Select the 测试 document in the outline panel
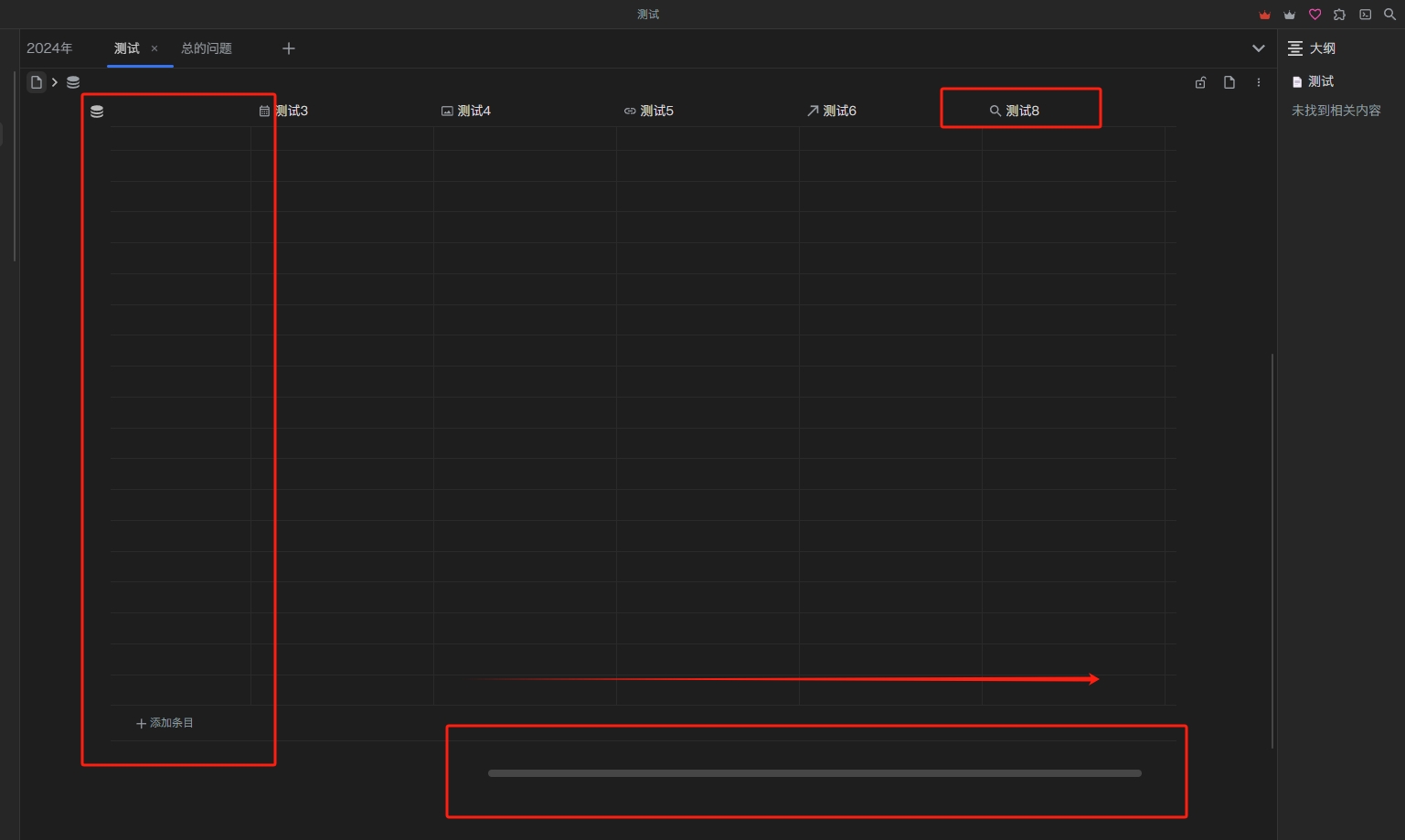1405x840 pixels. [x=1313, y=81]
